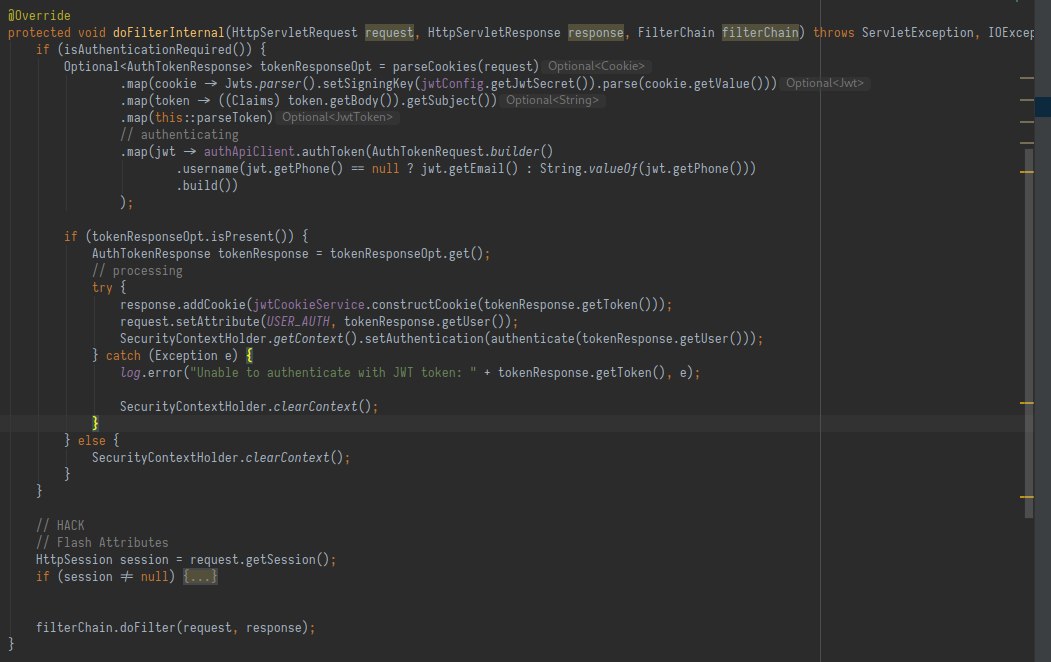Screen dimensions: 1051x662
Task: Click Jwts.parser() in the first map call
Action: (x=270, y=84)
